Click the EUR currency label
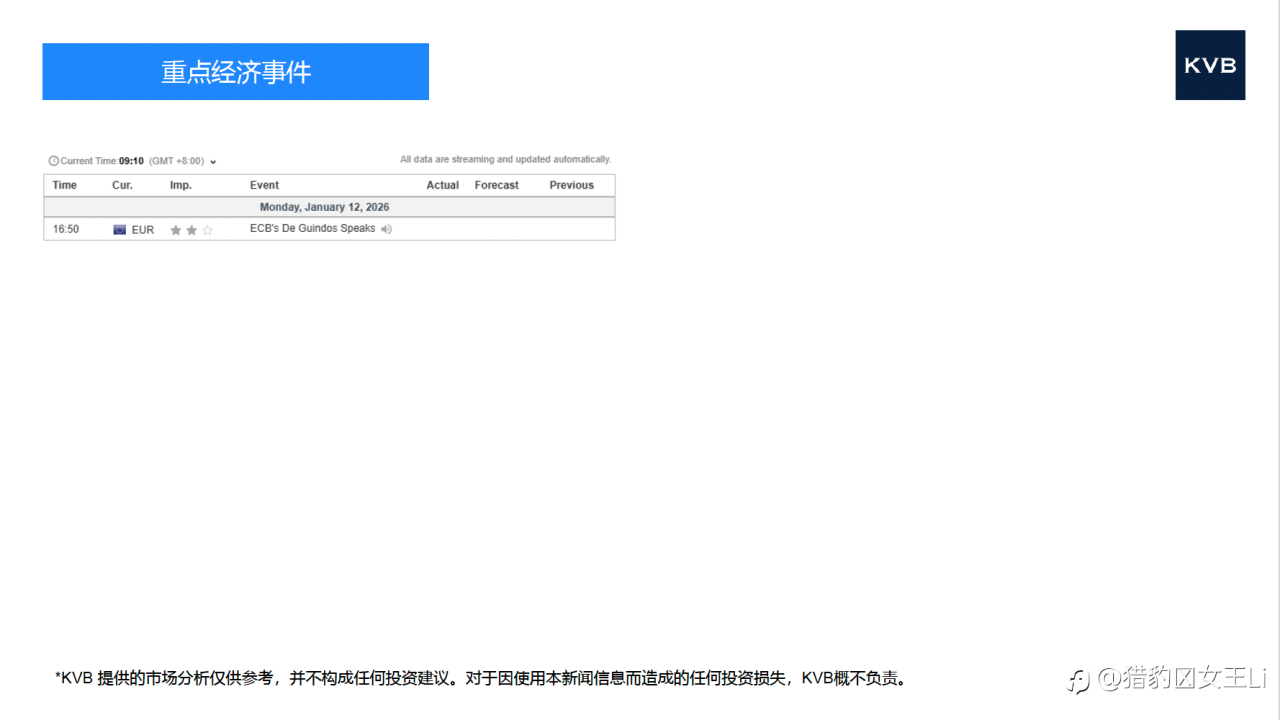This screenshot has width=1280, height=720. 143,230
